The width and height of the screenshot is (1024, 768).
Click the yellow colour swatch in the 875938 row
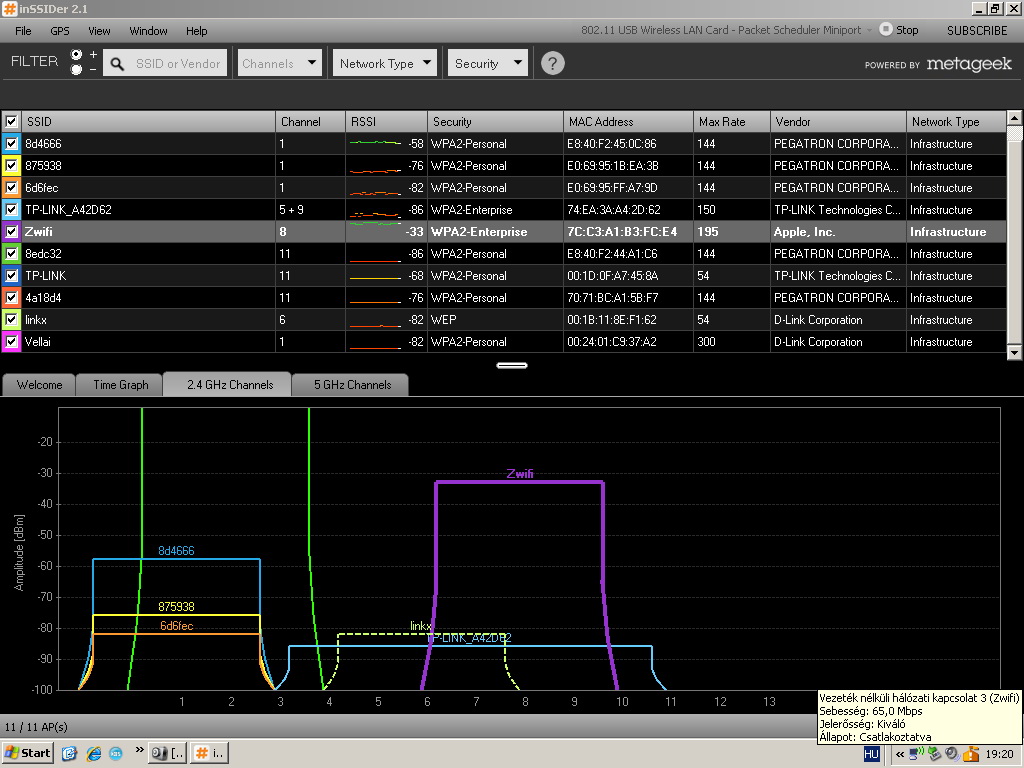pos(11,165)
